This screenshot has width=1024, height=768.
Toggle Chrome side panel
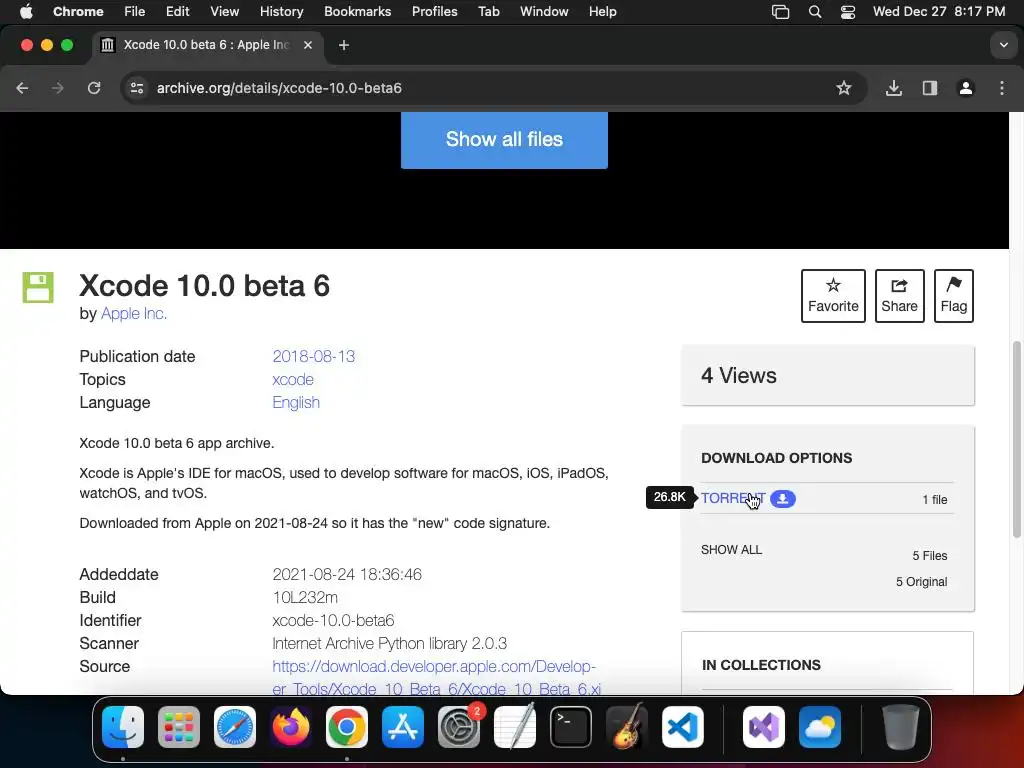click(929, 88)
